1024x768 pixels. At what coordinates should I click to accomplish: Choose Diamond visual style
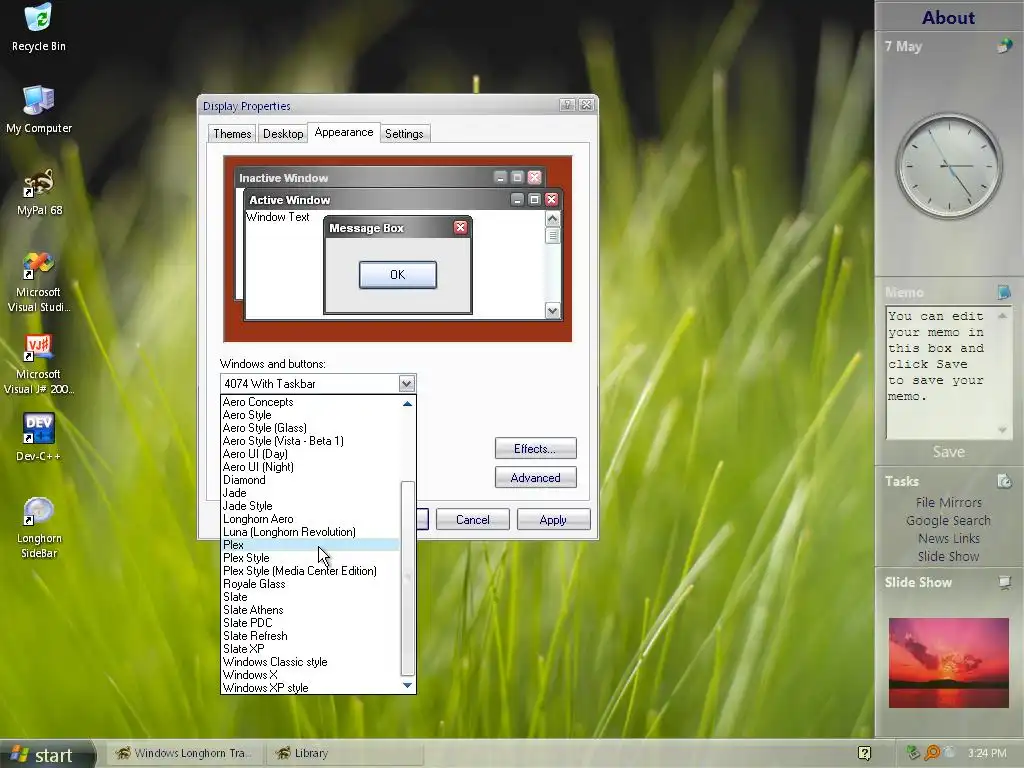[x=310, y=480]
